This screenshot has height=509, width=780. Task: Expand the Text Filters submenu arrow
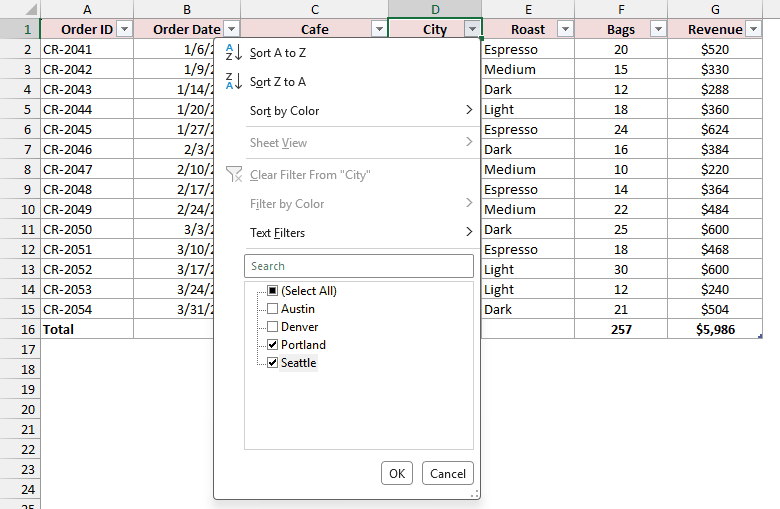coord(469,232)
